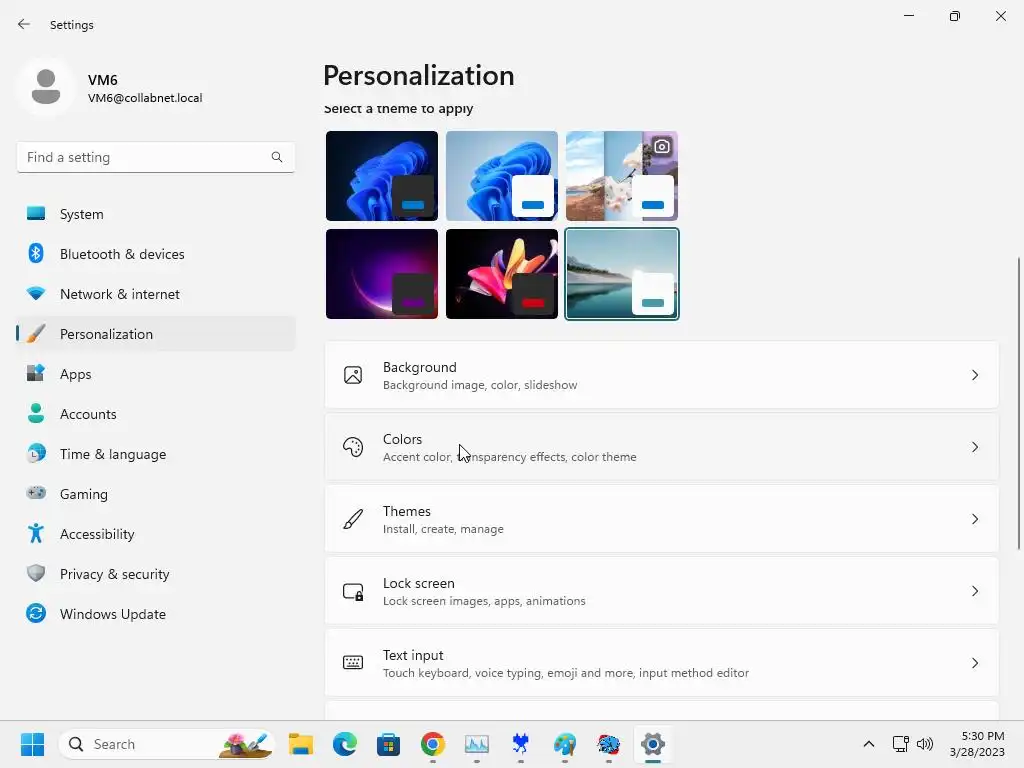The width and height of the screenshot is (1024, 768).
Task: Open File Explorer from the taskbar
Action: (x=300, y=744)
